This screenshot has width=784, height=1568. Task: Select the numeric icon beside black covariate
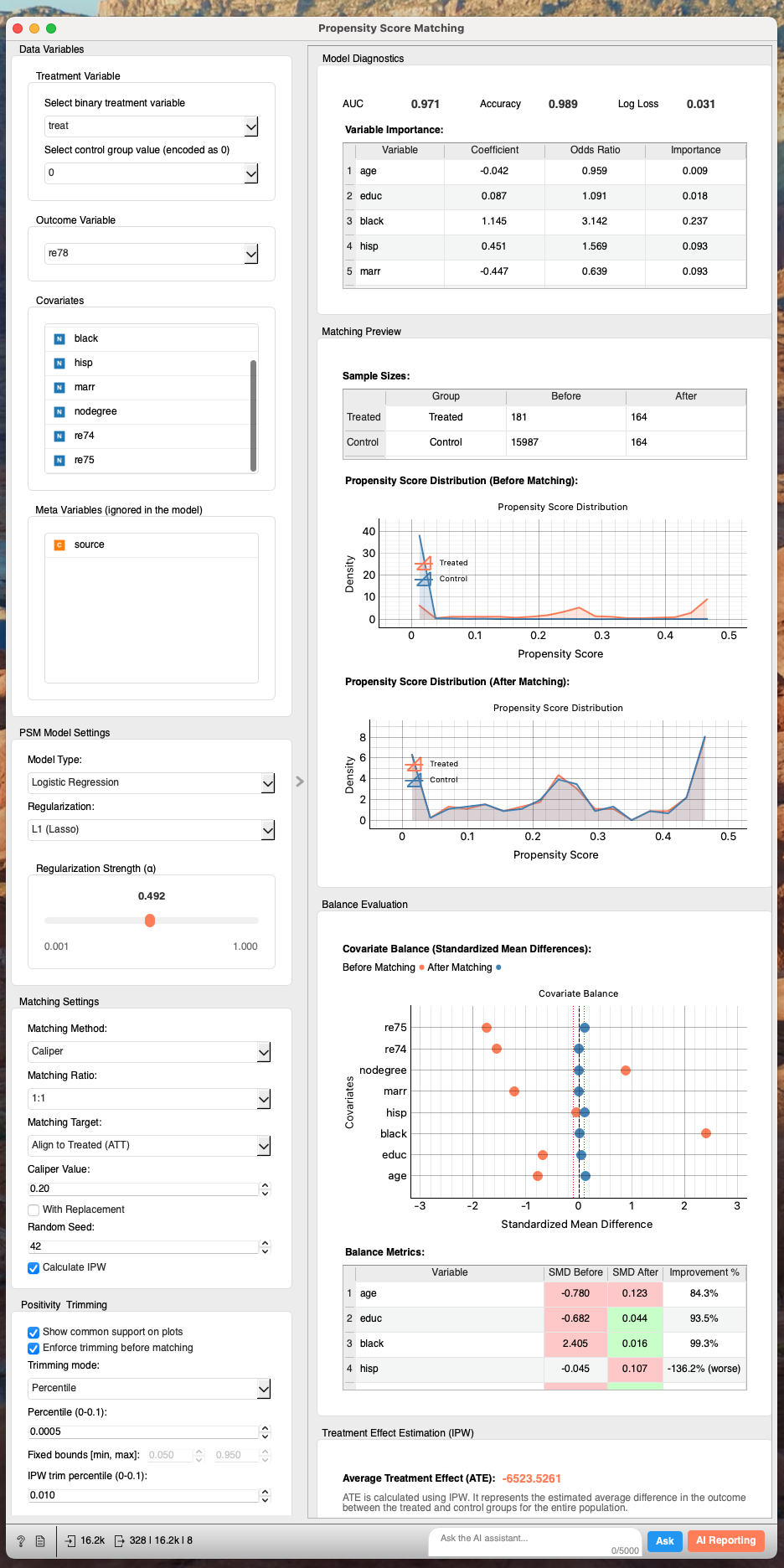(59, 338)
